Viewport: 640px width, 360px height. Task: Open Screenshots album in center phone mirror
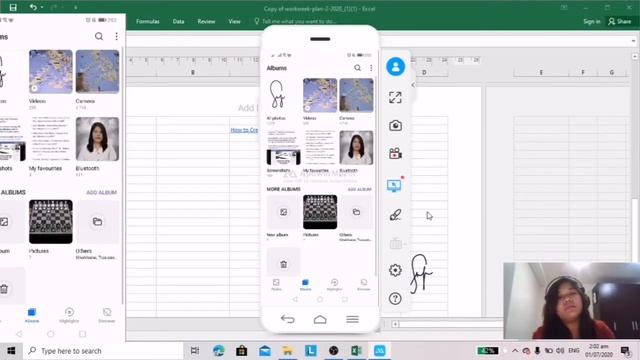283,147
